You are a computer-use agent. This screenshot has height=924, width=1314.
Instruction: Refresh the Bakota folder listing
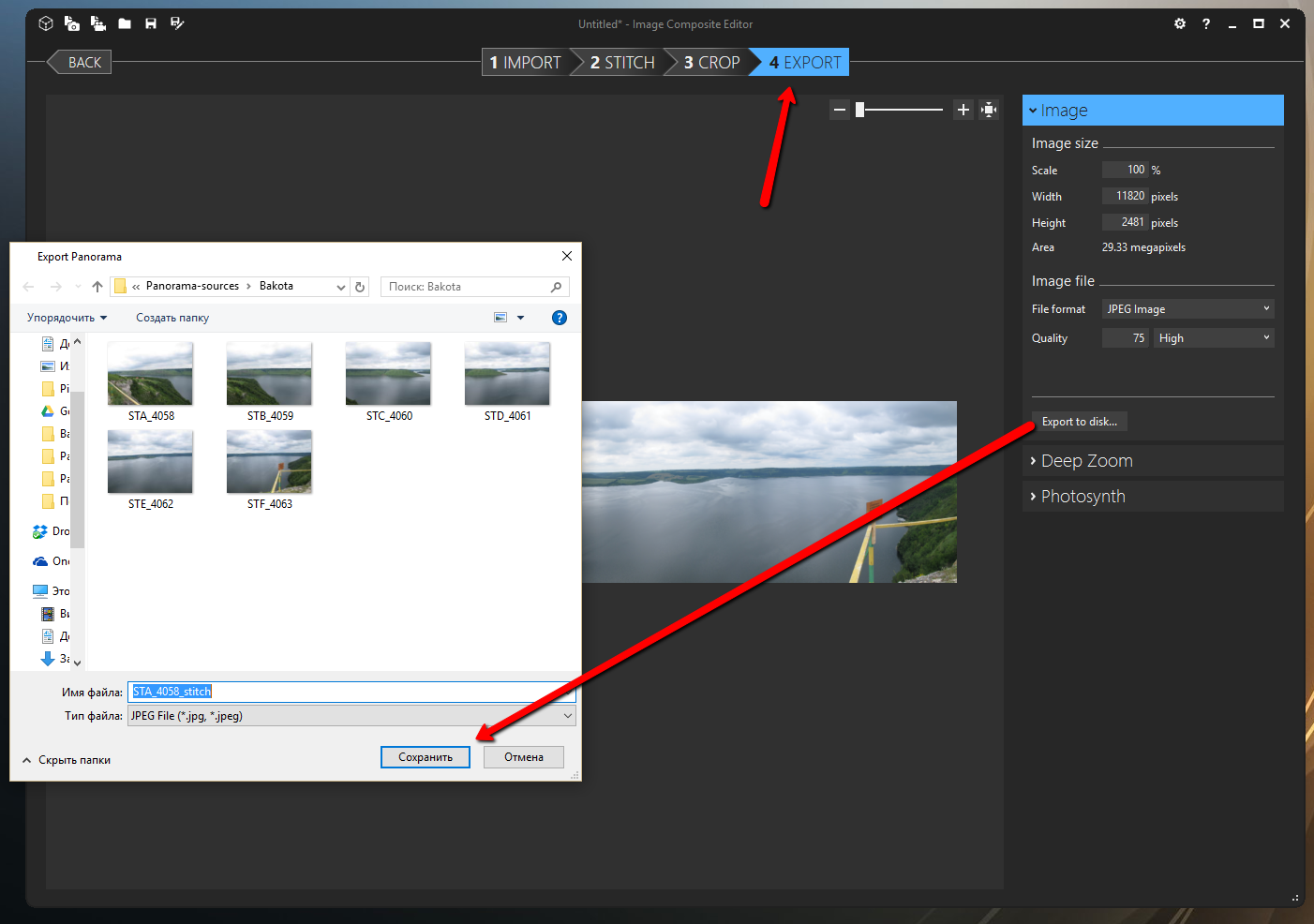(x=360, y=287)
